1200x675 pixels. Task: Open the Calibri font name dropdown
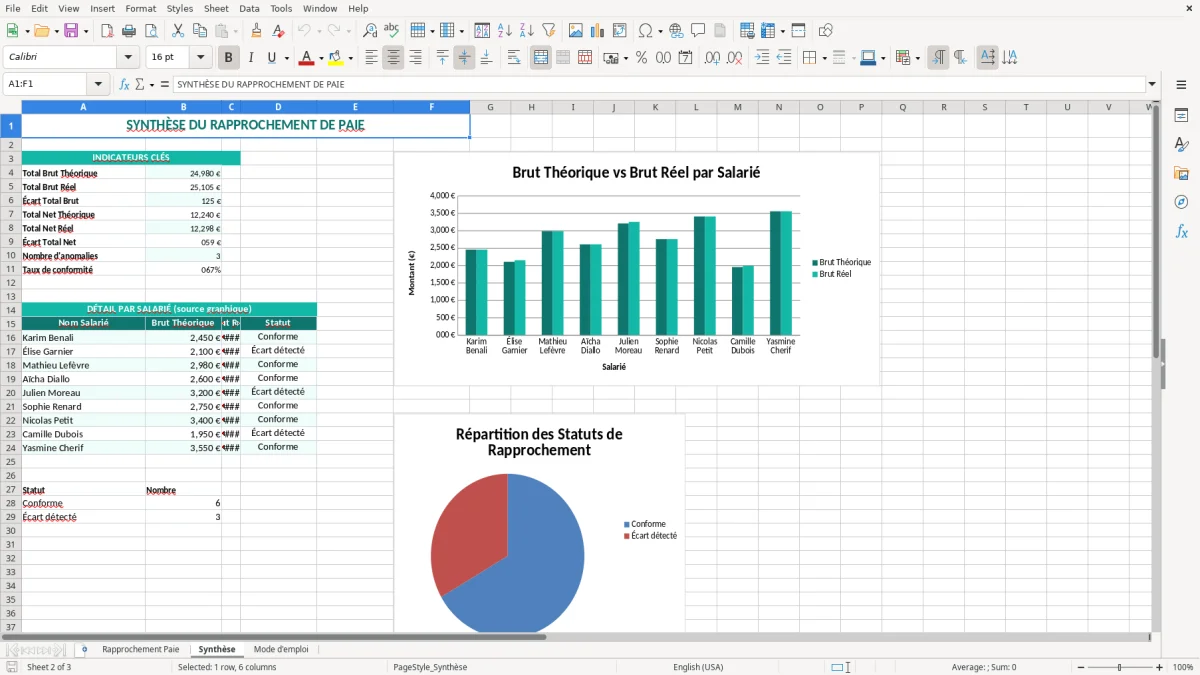[x=127, y=58]
